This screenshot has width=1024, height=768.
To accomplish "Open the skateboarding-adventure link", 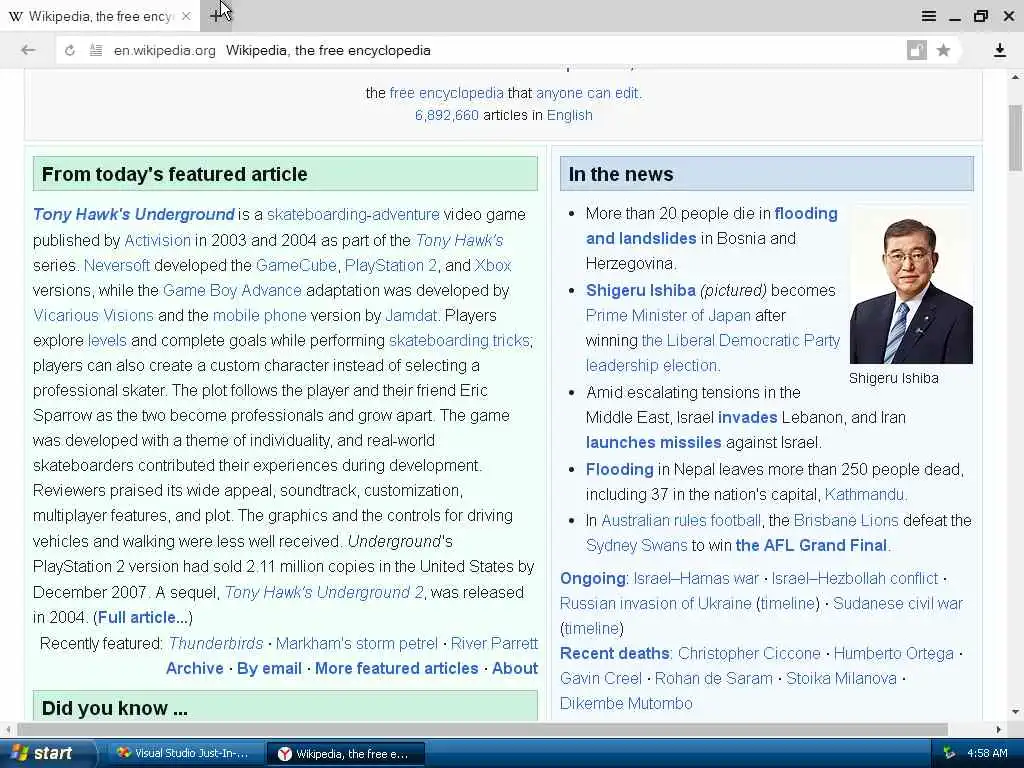I will click(x=353, y=214).
